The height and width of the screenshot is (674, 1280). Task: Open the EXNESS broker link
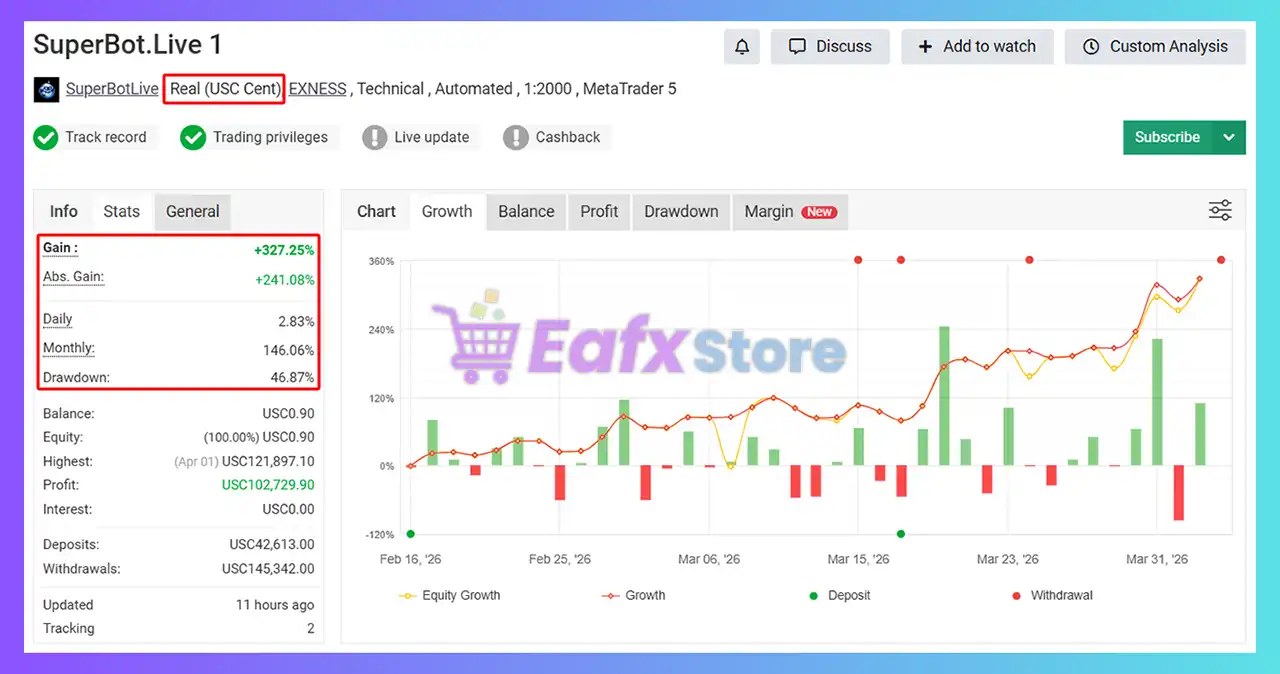pyautogui.click(x=317, y=89)
